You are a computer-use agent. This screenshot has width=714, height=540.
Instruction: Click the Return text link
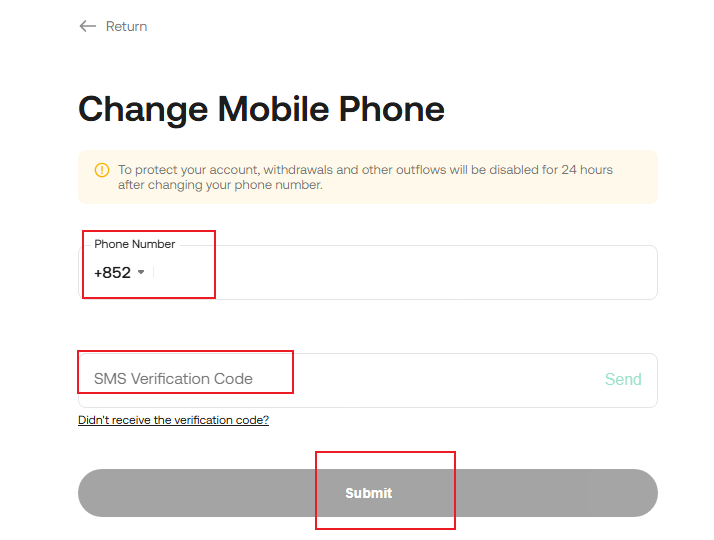(x=126, y=26)
